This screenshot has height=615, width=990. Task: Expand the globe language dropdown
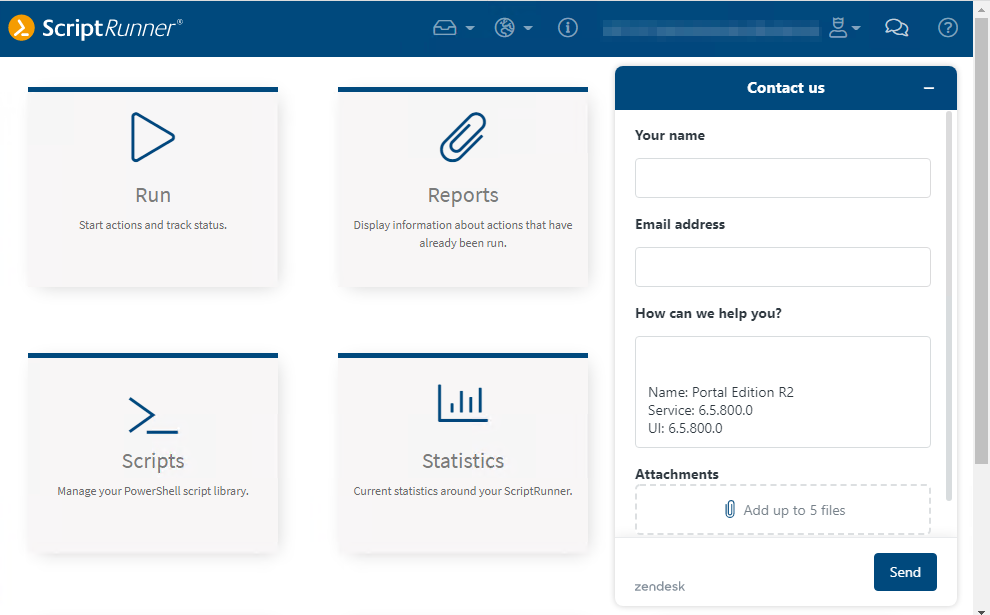(x=513, y=28)
